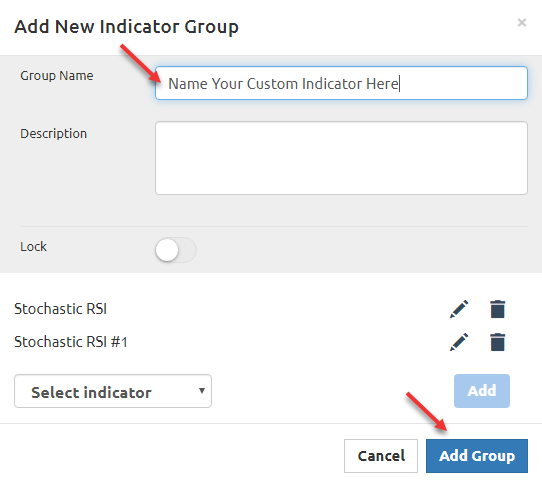Click the Group Name label

pyautogui.click(x=57, y=75)
